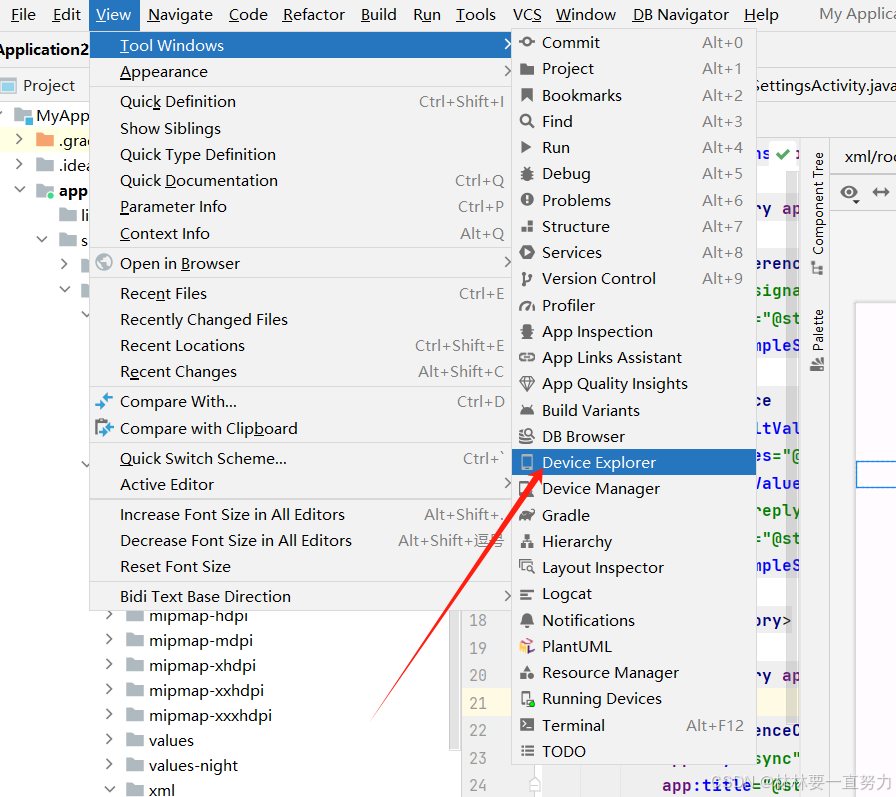Open the Project view dropdown
This screenshot has height=797, width=896.
click(38, 86)
